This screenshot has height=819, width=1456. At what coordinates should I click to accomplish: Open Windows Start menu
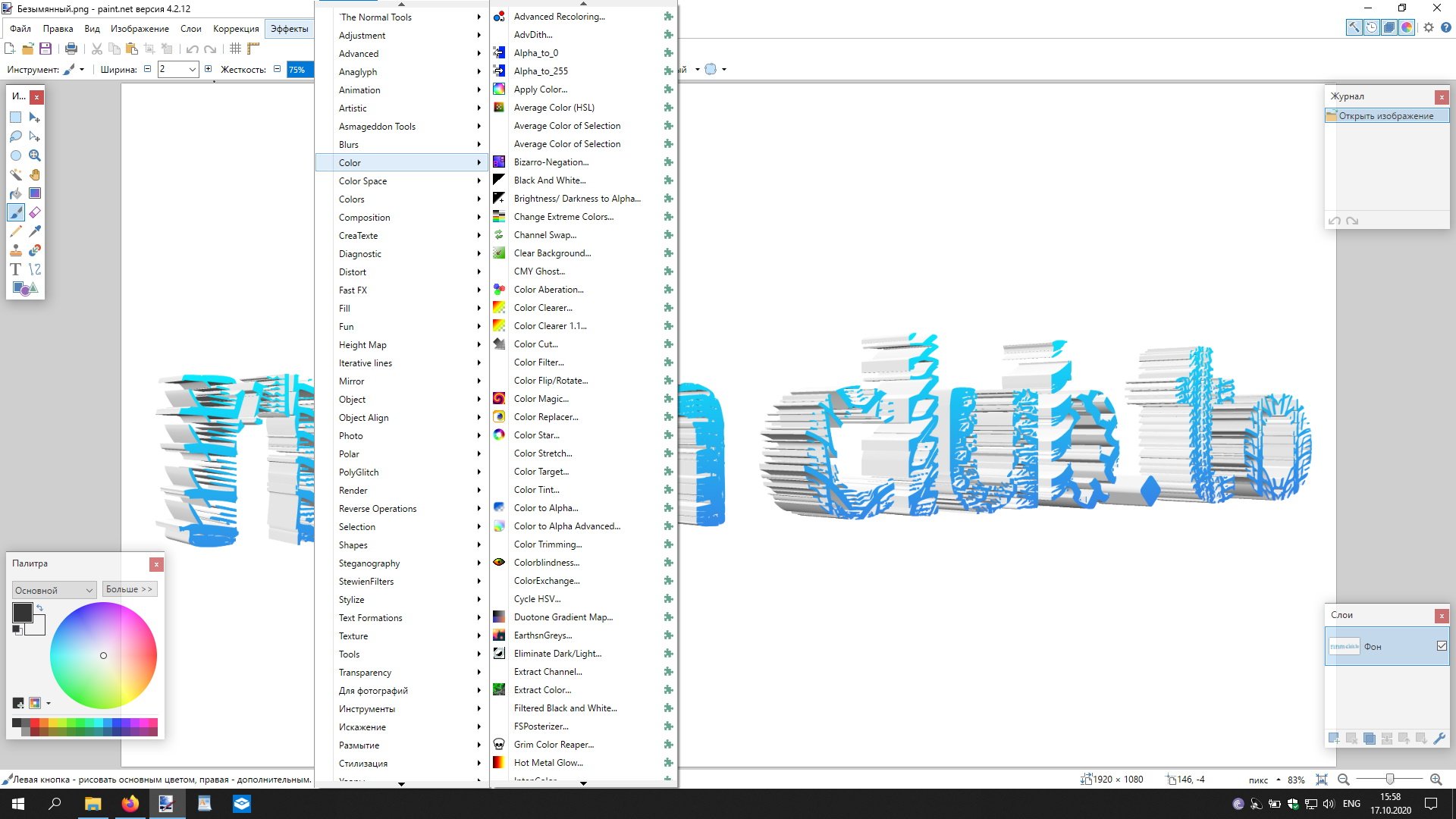point(18,804)
